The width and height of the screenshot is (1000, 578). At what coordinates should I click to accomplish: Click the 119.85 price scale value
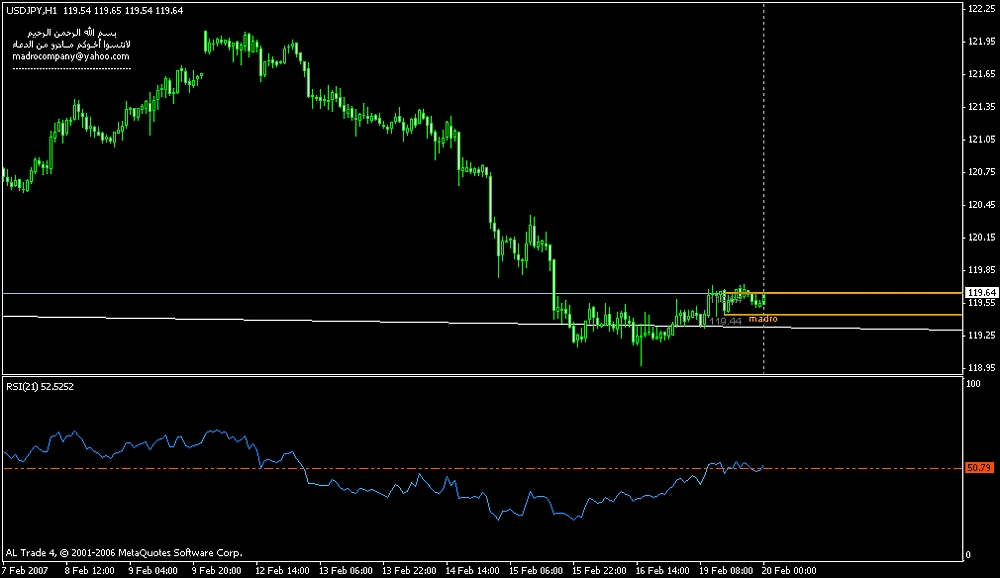tap(982, 270)
